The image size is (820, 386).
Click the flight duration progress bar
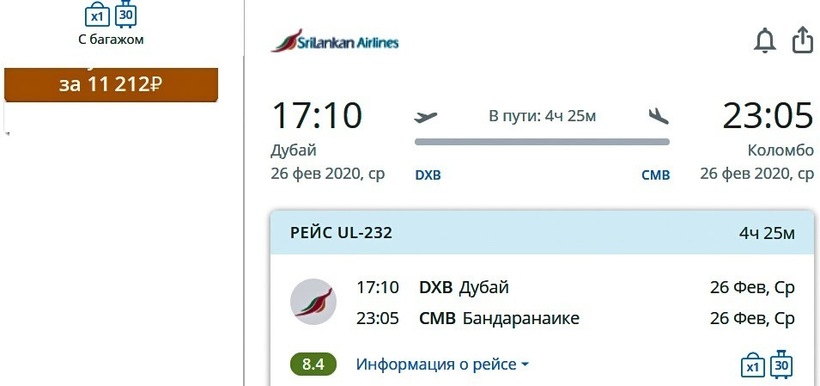[x=542, y=141]
